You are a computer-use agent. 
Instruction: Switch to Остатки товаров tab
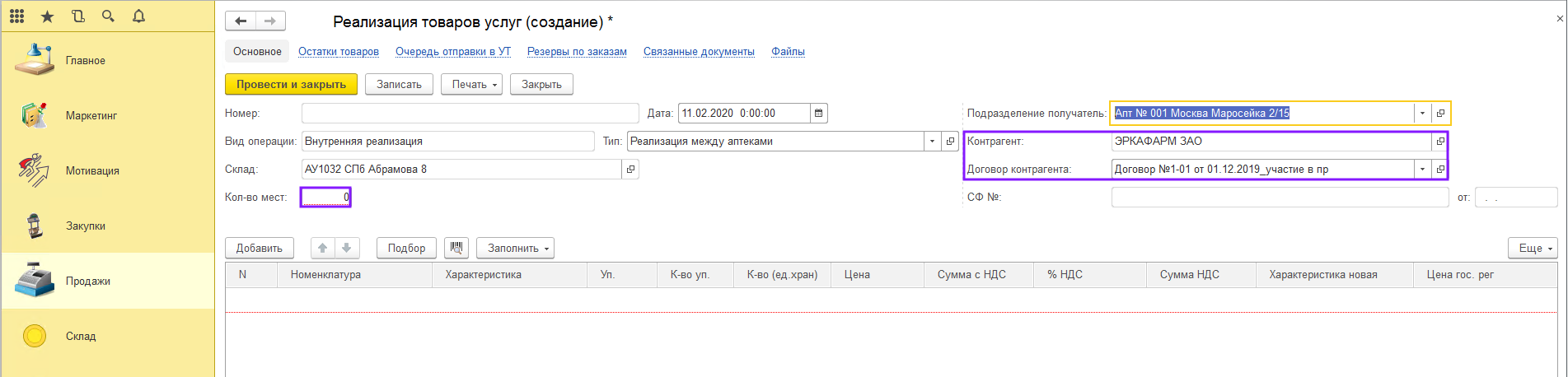pyautogui.click(x=339, y=51)
